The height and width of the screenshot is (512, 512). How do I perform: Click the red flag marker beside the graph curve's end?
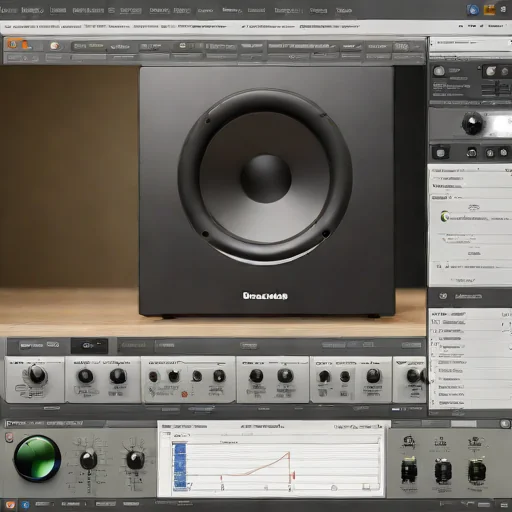click(x=294, y=474)
